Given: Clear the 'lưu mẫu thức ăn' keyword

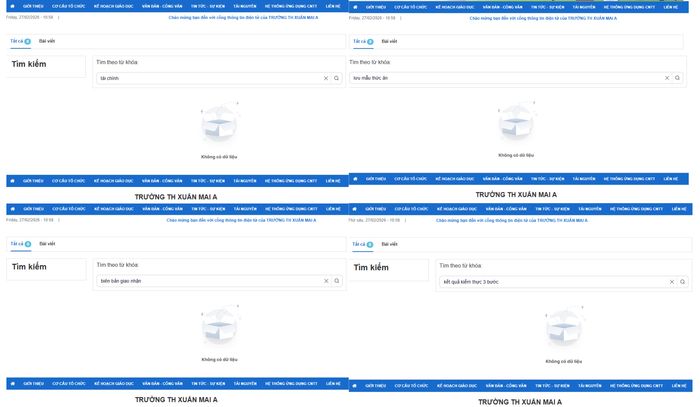Looking at the screenshot, I should (x=667, y=78).
